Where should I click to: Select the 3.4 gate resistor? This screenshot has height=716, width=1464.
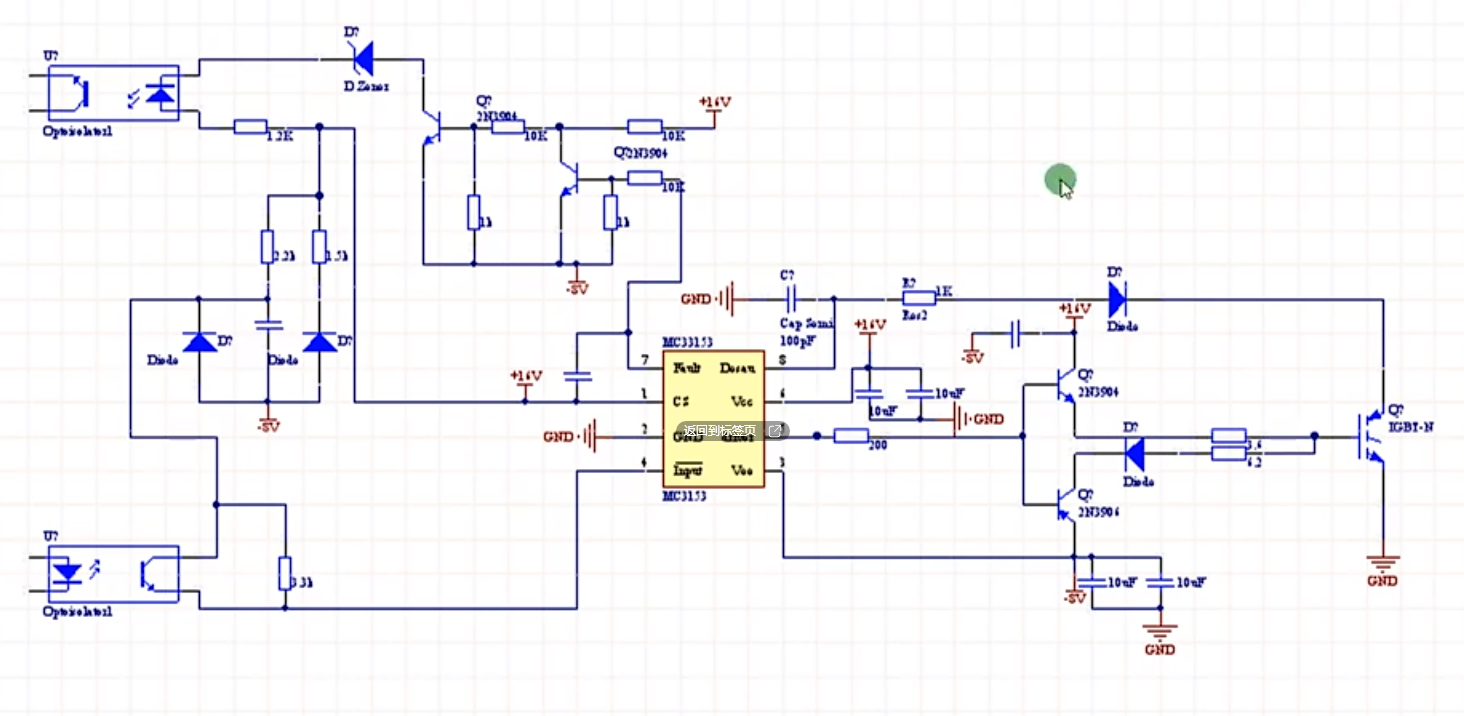(1228, 436)
